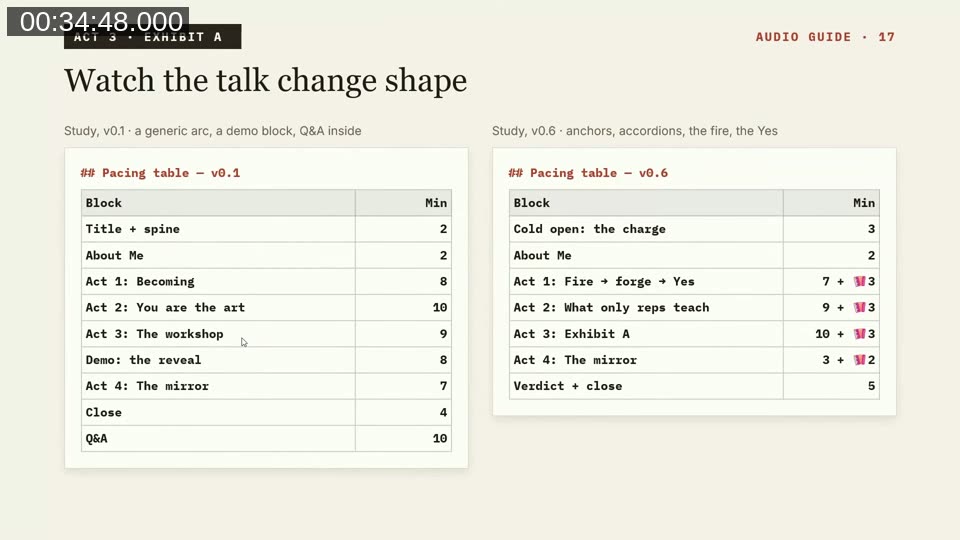Click 'About Me' in v0.6 table
960x540 pixels.
click(x=542, y=255)
